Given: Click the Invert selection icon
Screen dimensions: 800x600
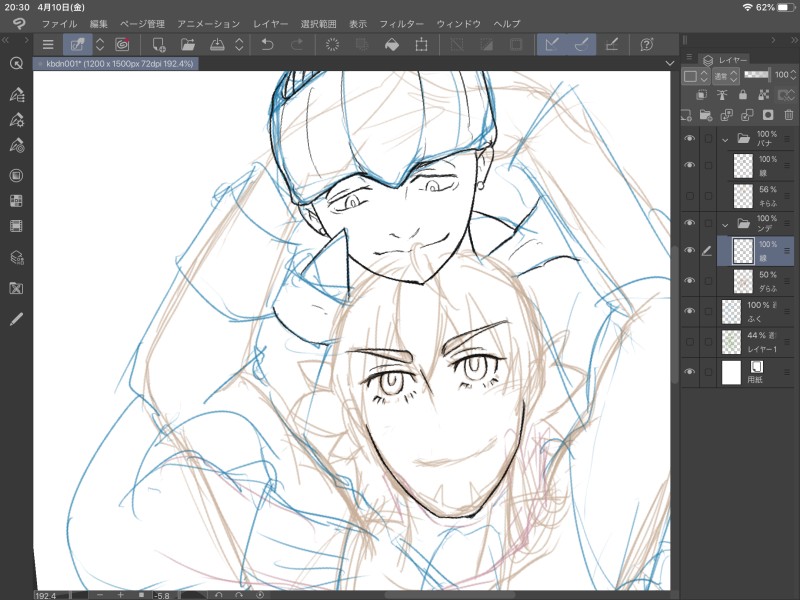Looking at the screenshot, I should [487, 45].
